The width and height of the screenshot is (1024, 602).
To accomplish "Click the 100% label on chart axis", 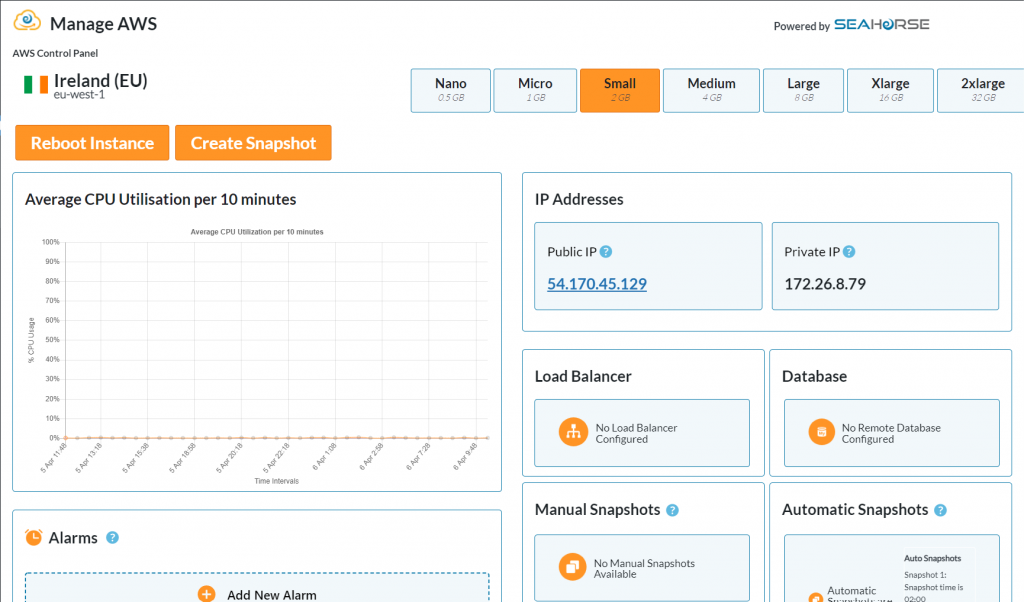I will (x=50, y=242).
